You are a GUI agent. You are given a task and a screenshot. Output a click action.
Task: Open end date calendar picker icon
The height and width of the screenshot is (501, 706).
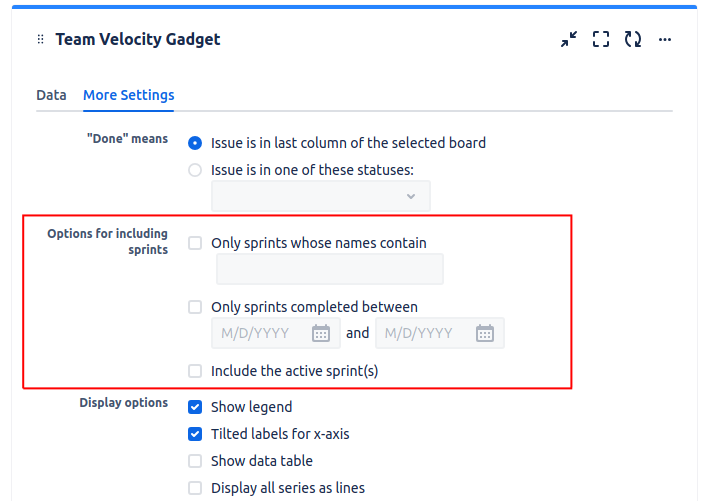[x=485, y=333]
